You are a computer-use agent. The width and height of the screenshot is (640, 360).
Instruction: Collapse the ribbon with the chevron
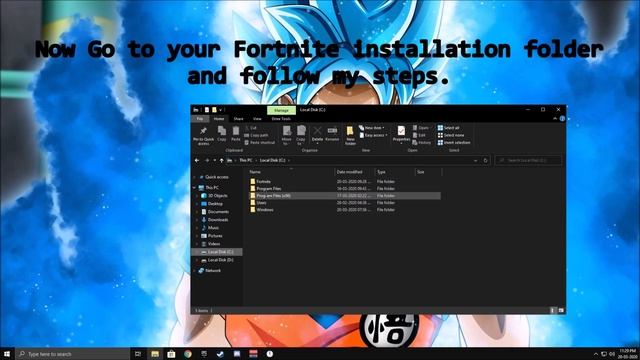pyautogui.click(x=555, y=119)
